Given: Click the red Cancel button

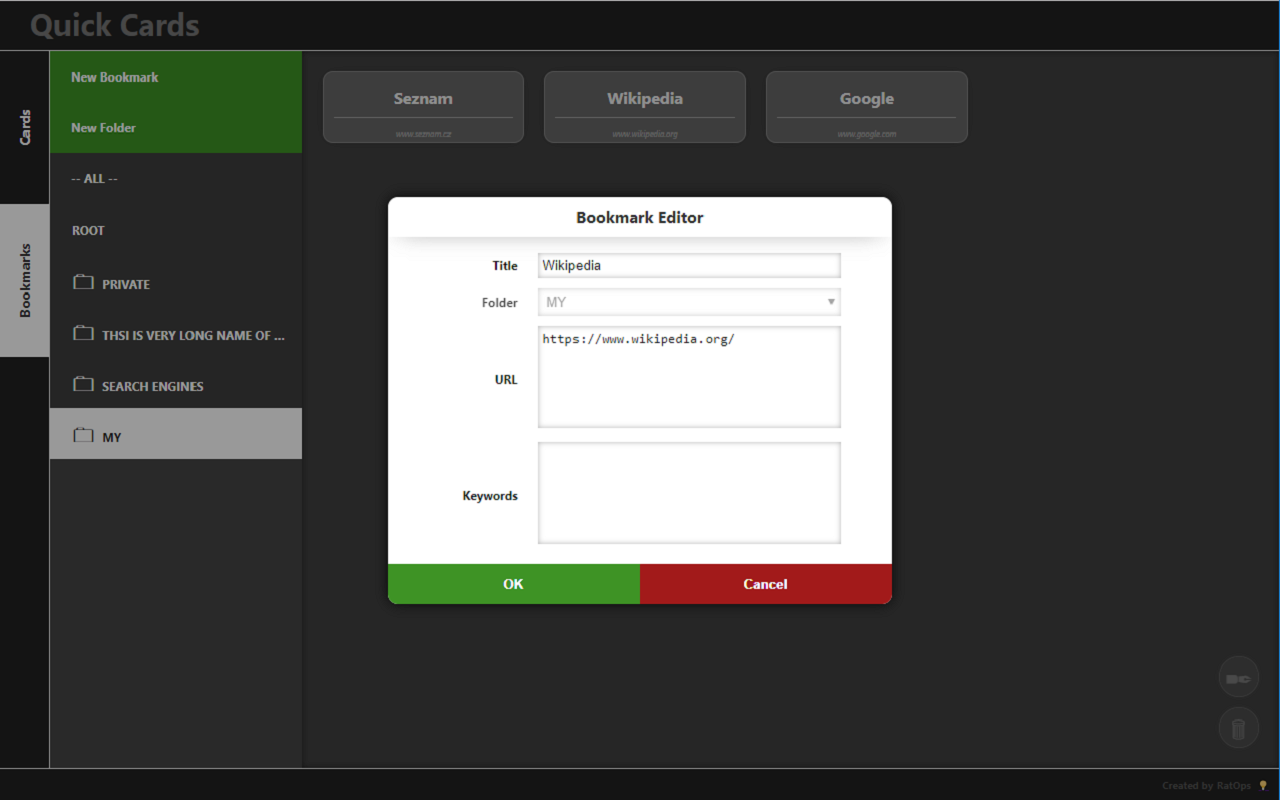Looking at the screenshot, I should pos(766,584).
